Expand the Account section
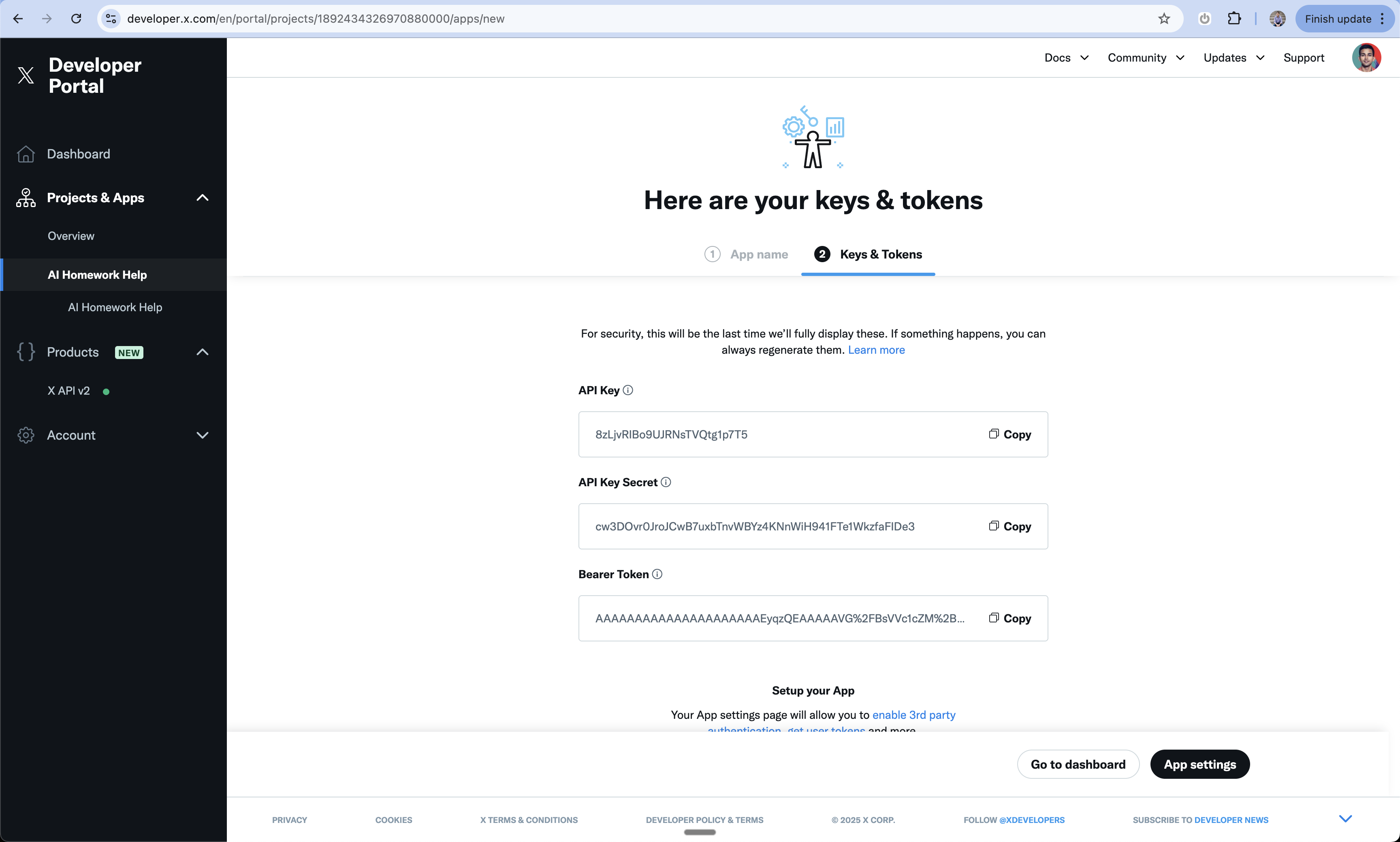This screenshot has height=842, width=1400. click(x=203, y=435)
